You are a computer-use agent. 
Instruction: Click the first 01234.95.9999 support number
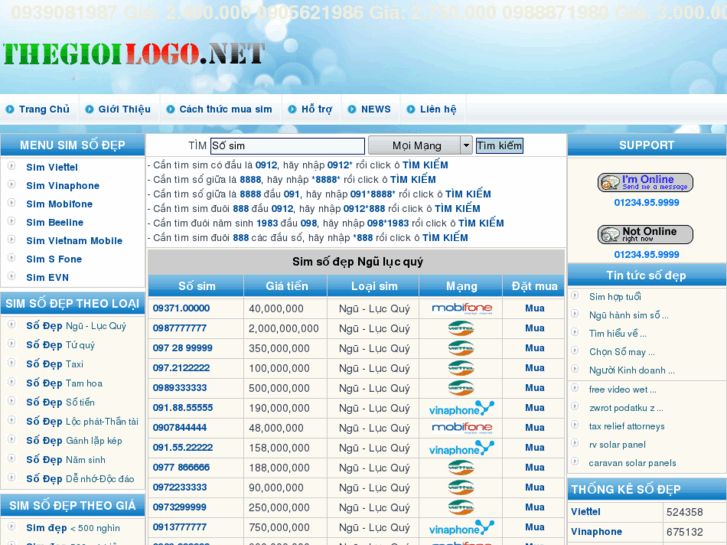(646, 203)
